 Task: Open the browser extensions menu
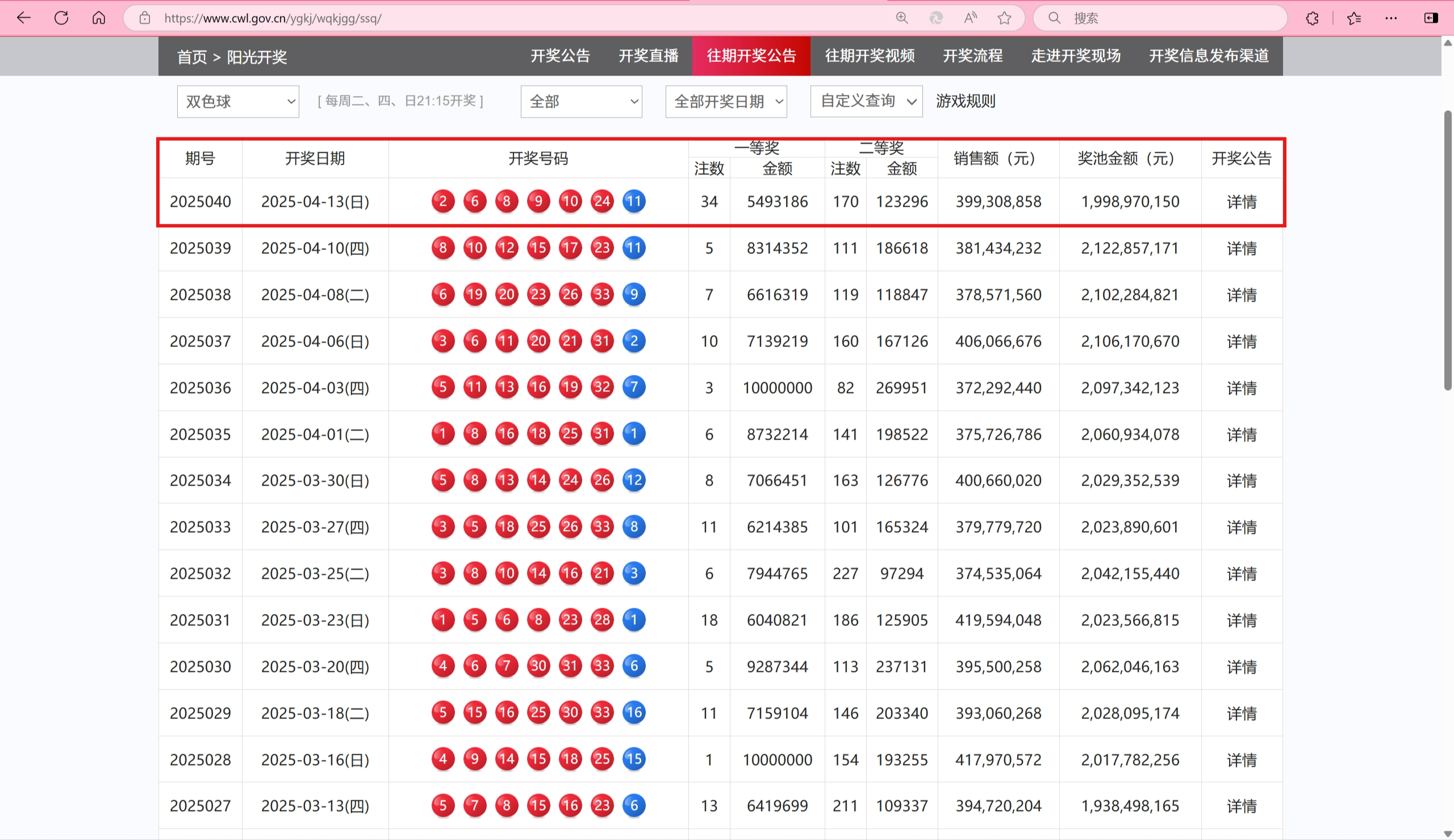pos(1312,18)
